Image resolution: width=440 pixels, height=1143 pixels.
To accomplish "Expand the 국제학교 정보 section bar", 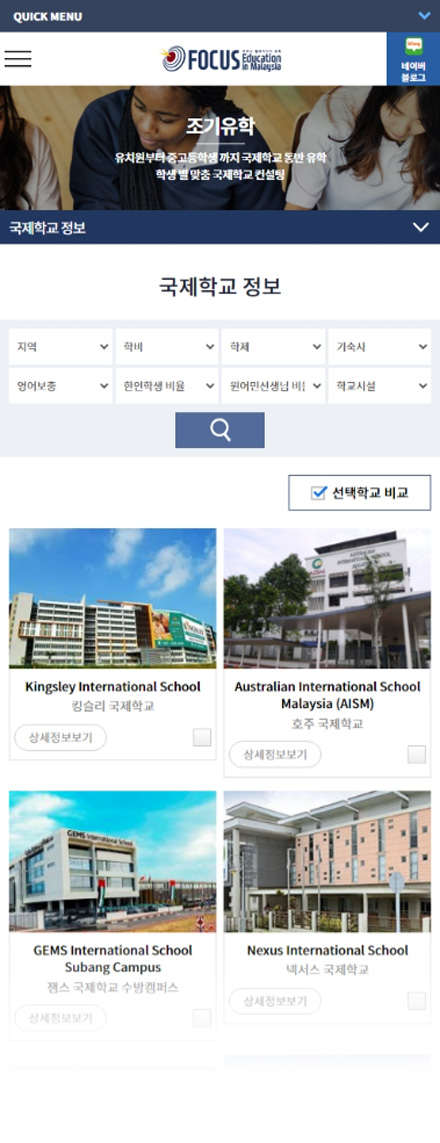I will point(220,227).
